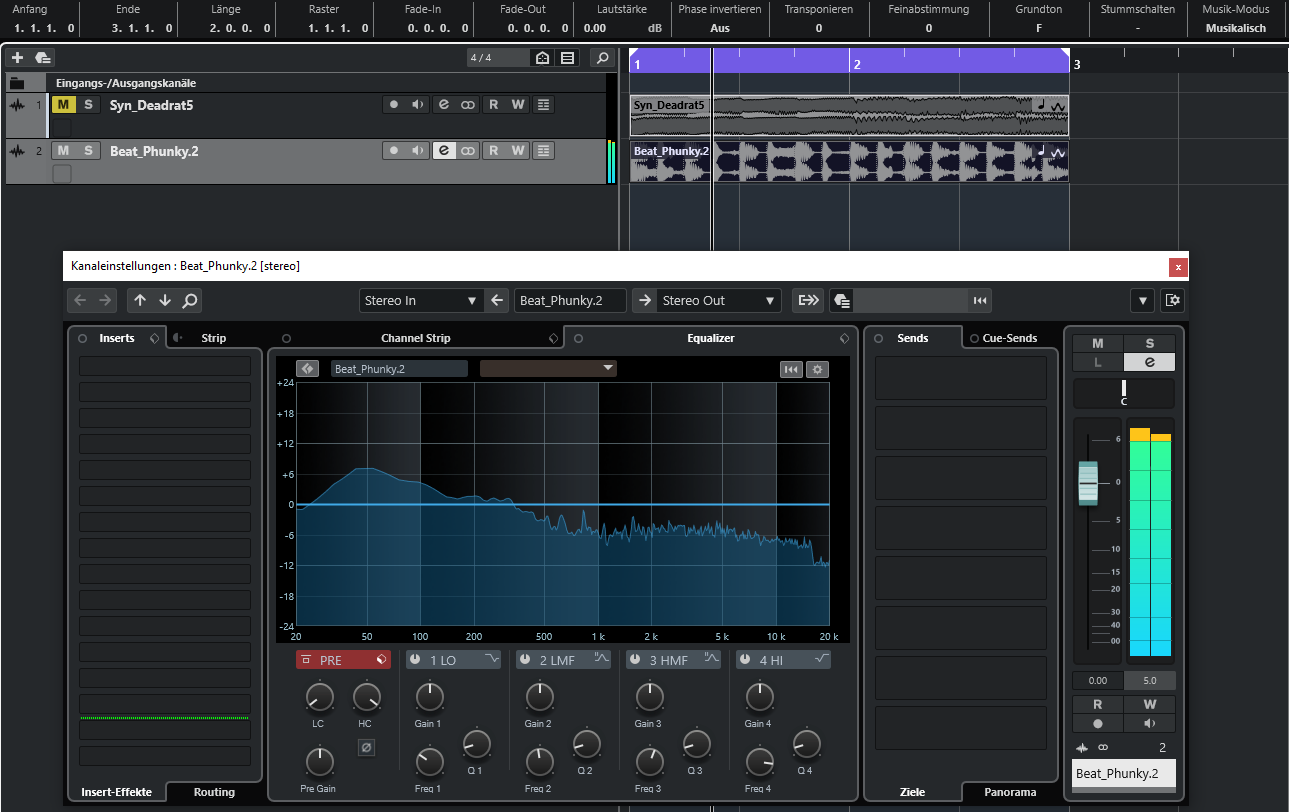Reset the equalizer using the reset icon
This screenshot has width=1289, height=812.
(x=791, y=369)
